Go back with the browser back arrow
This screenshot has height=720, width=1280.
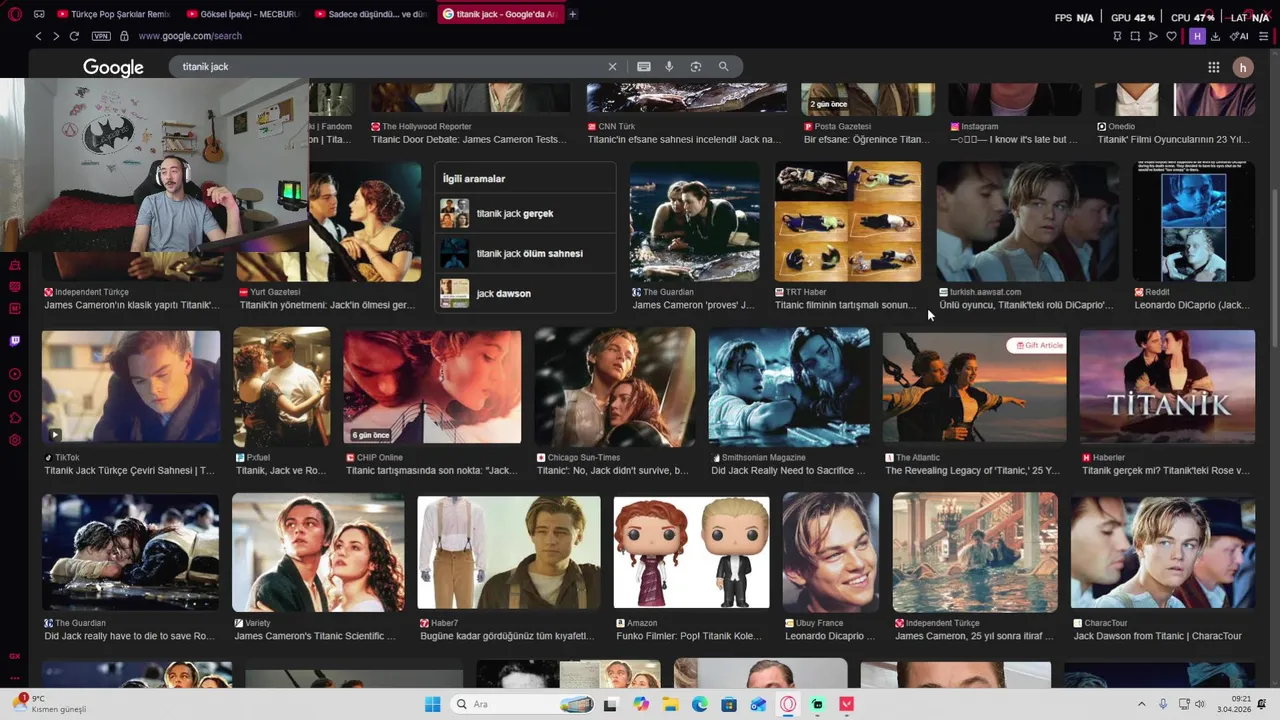pyautogui.click(x=39, y=36)
